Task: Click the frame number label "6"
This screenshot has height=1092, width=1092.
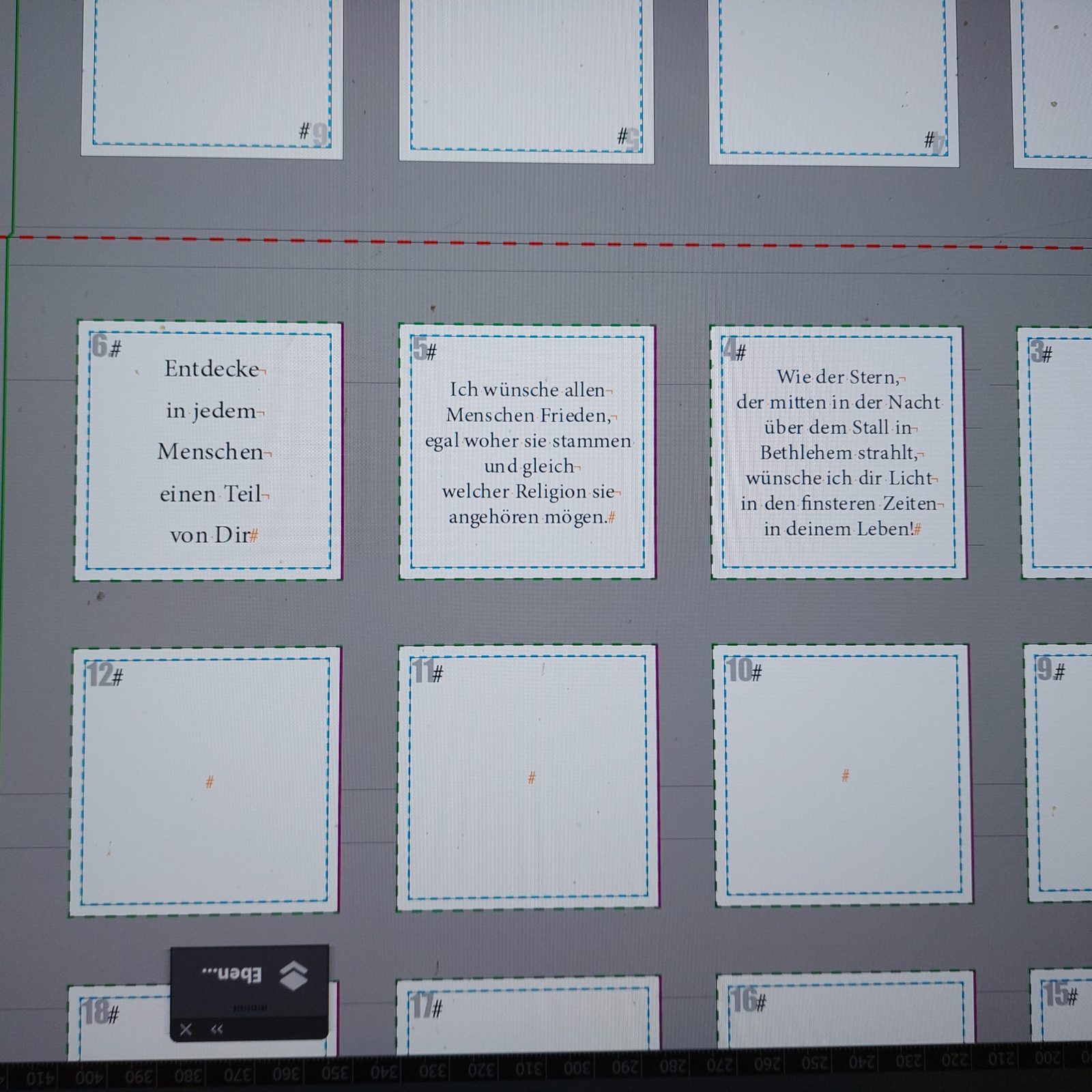Action: click(100, 347)
